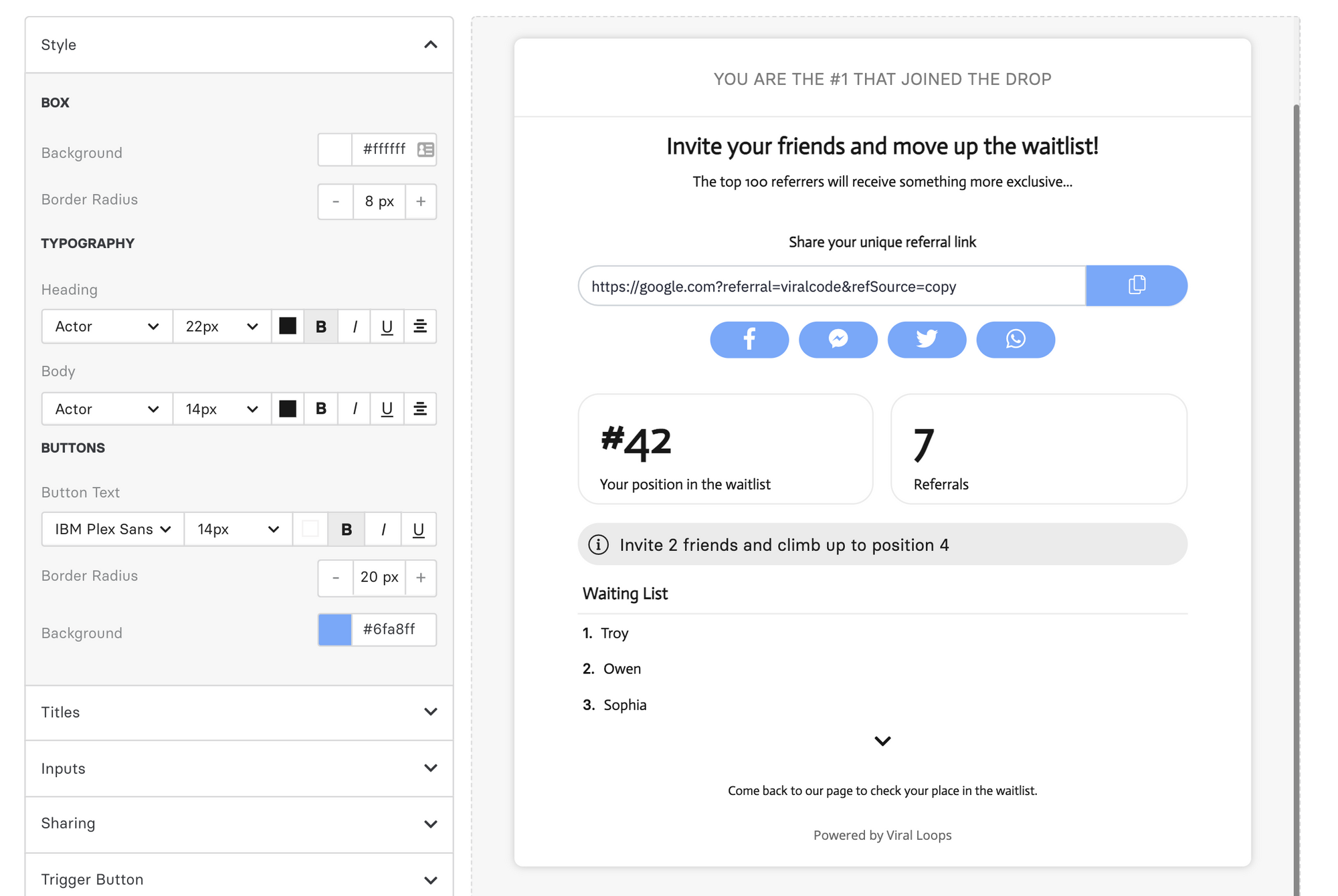Share via the Messenger icon button
Image resolution: width=1338 pixels, height=896 pixels.
coord(838,340)
